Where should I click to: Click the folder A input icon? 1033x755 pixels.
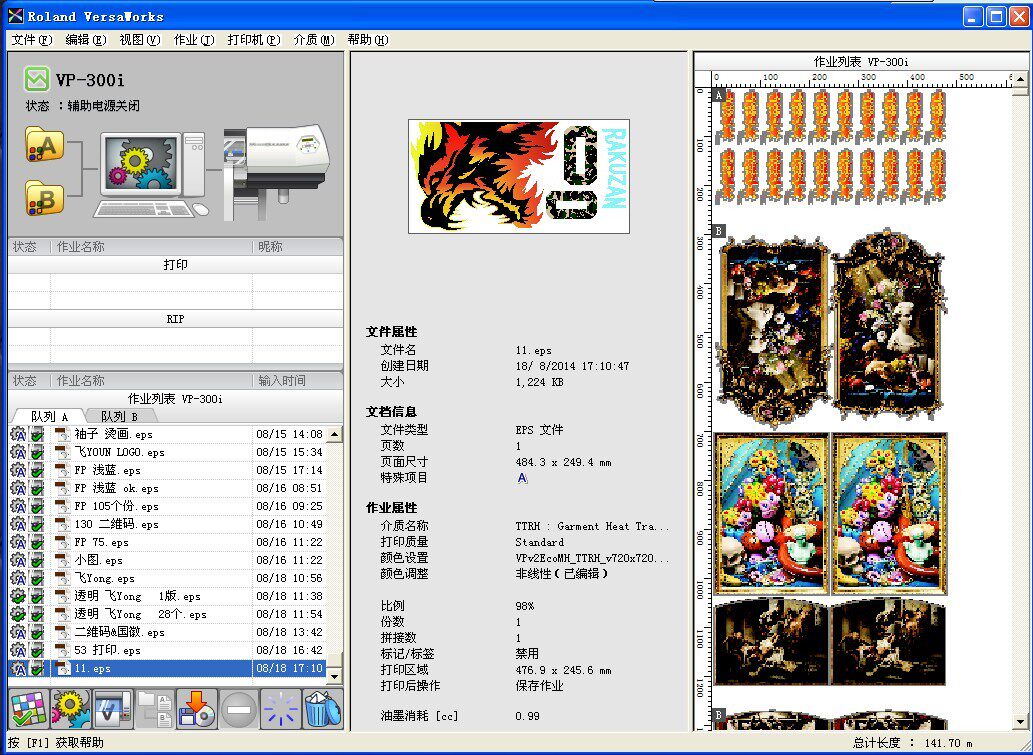[45, 144]
